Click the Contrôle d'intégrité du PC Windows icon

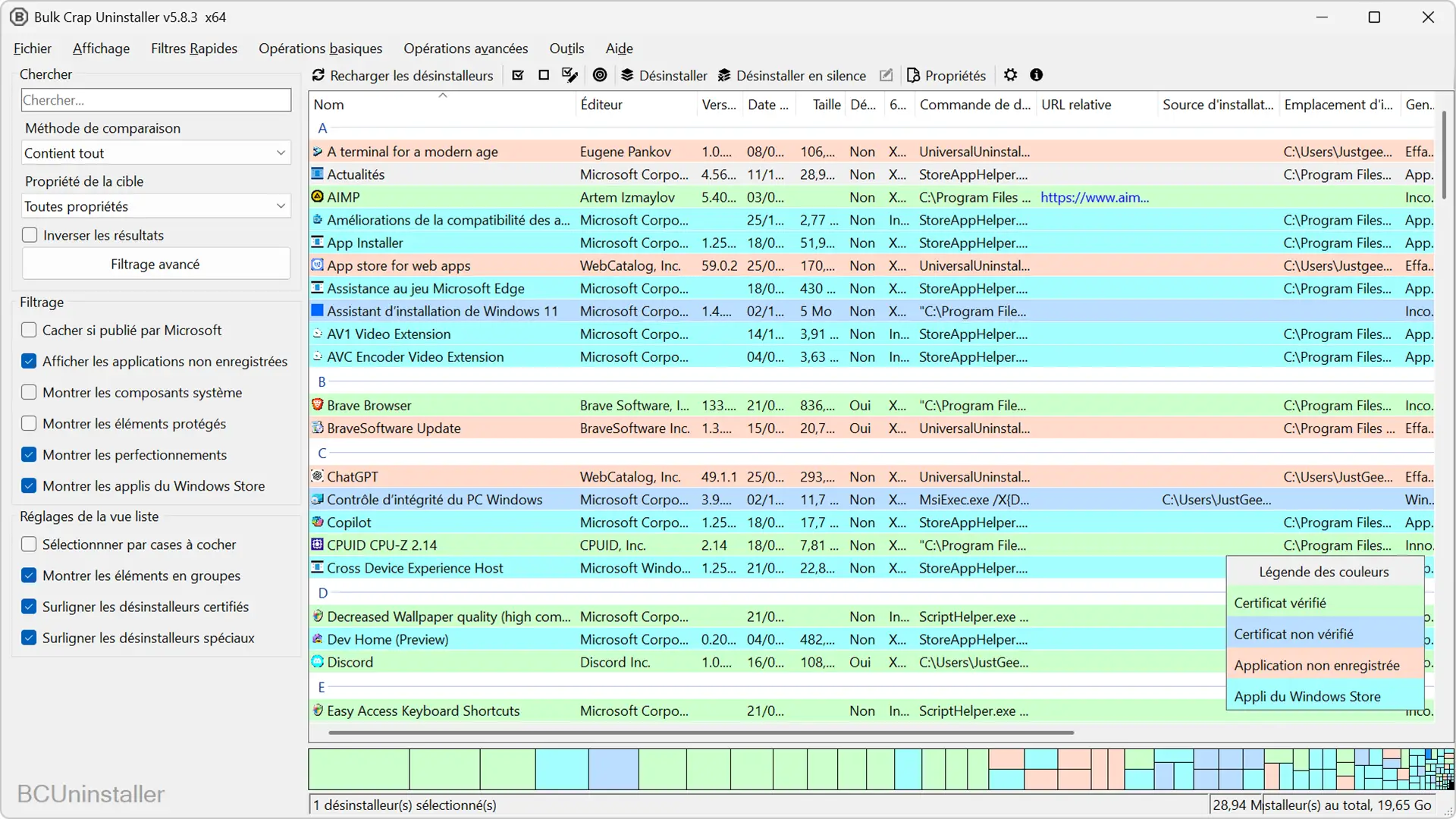[318, 499]
